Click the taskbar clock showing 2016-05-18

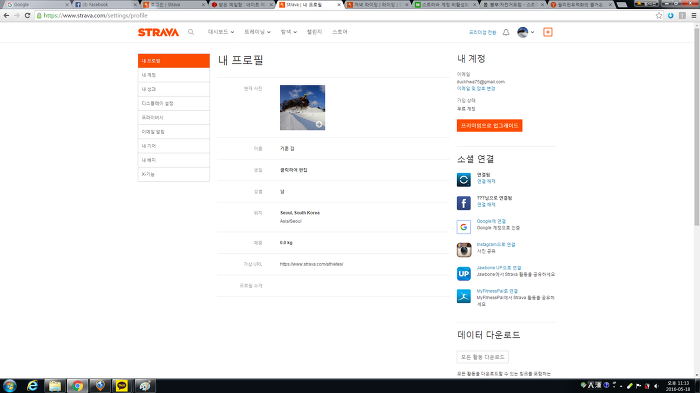(678, 386)
